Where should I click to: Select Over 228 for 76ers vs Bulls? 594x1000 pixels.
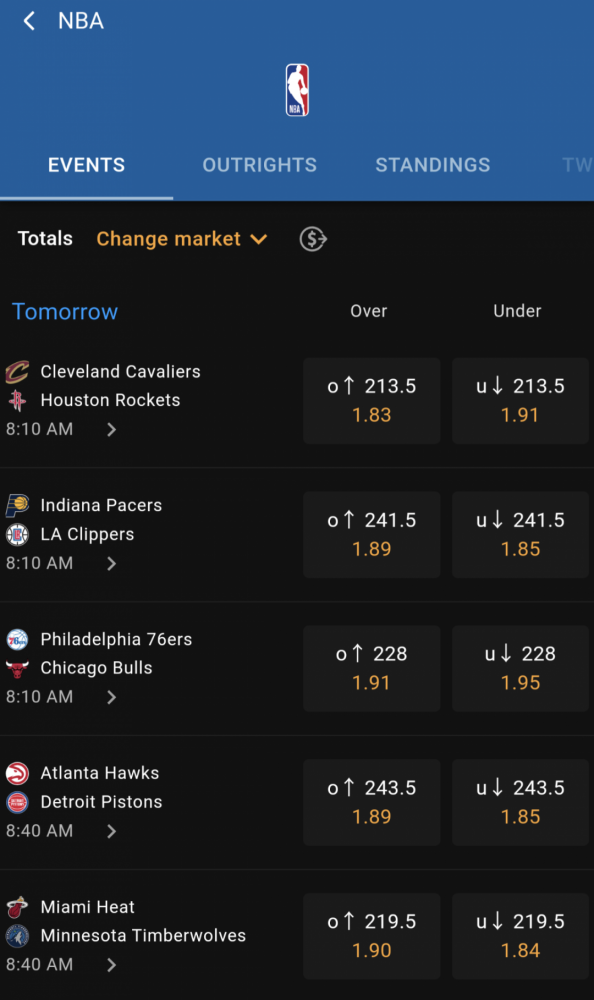point(372,668)
